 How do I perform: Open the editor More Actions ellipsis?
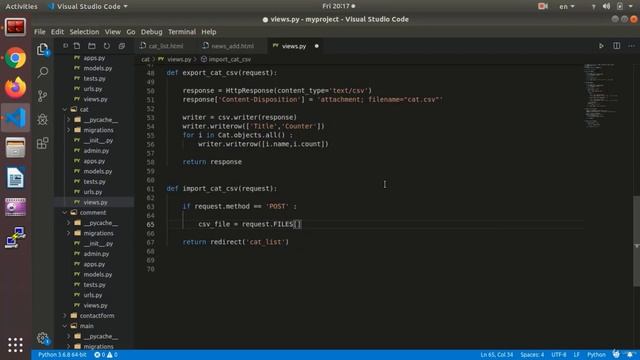(631, 46)
